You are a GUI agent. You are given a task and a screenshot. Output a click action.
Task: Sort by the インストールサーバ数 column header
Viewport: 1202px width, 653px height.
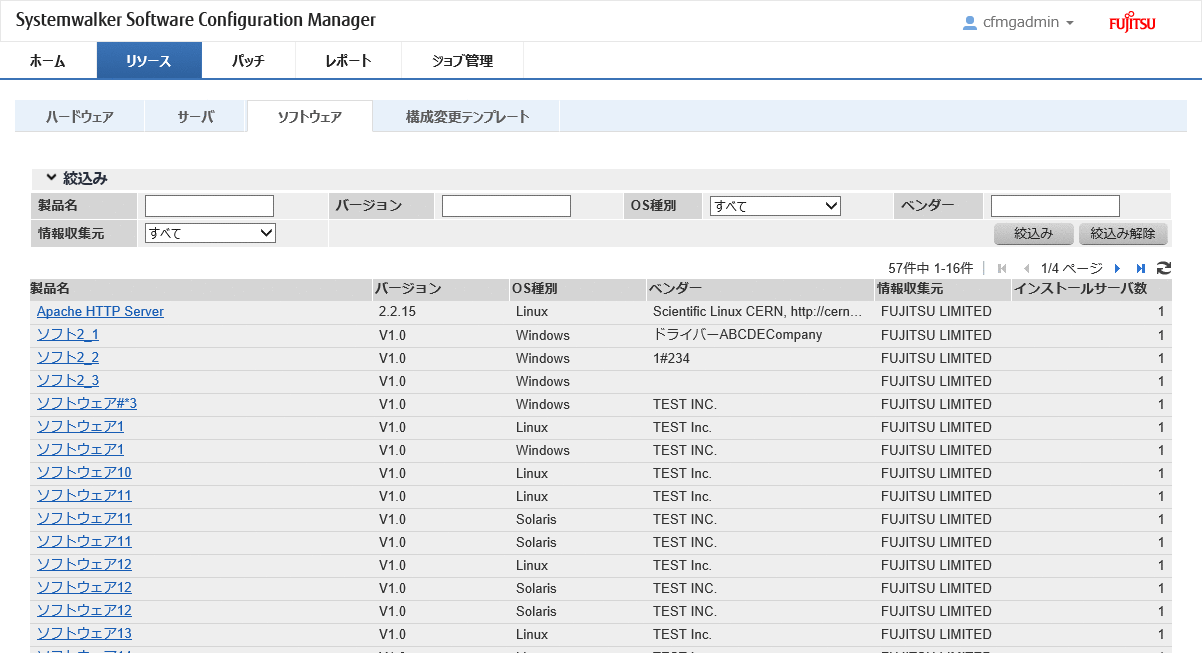pyautogui.click(x=1092, y=289)
